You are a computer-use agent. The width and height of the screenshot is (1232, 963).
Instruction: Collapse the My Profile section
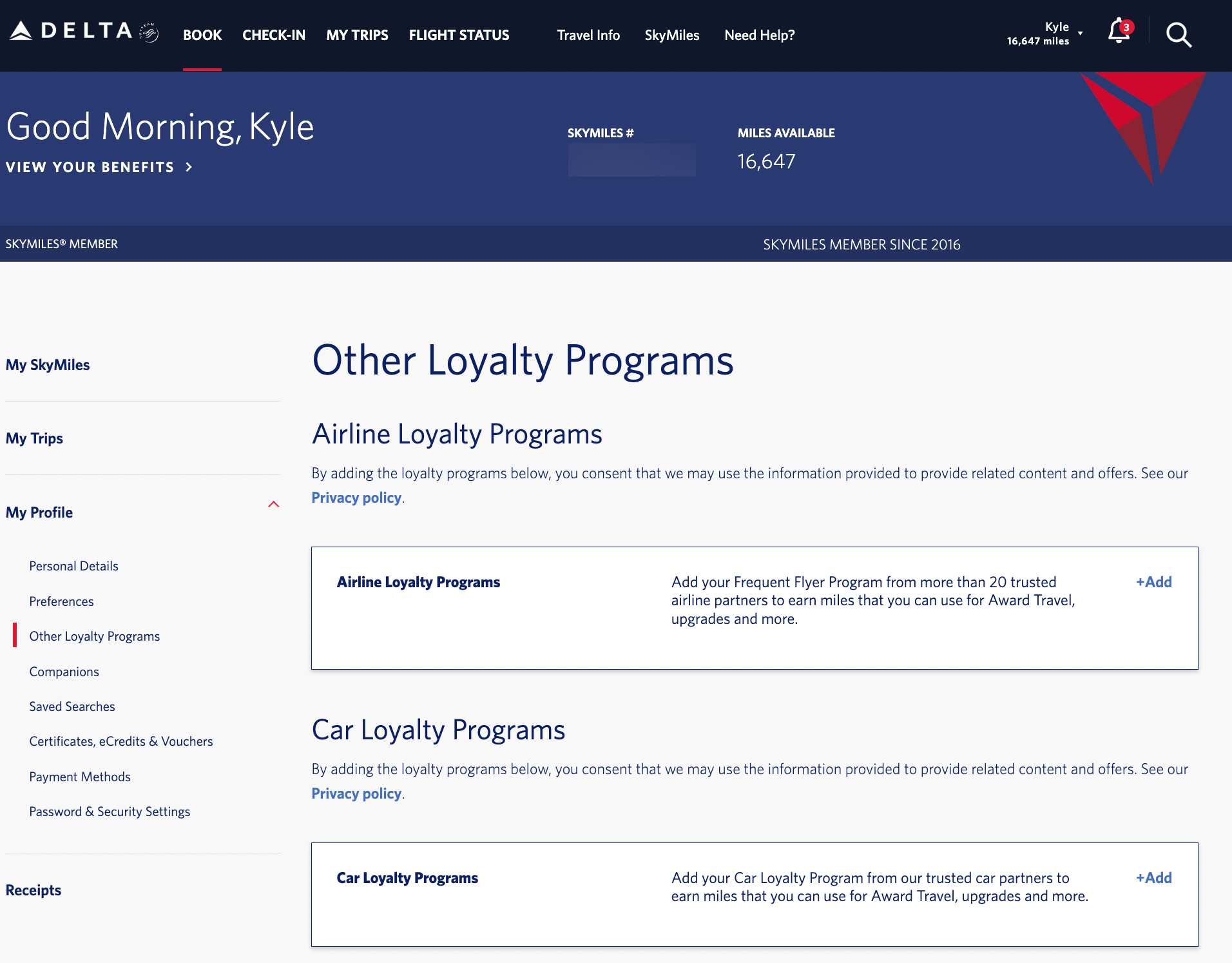[x=274, y=505]
